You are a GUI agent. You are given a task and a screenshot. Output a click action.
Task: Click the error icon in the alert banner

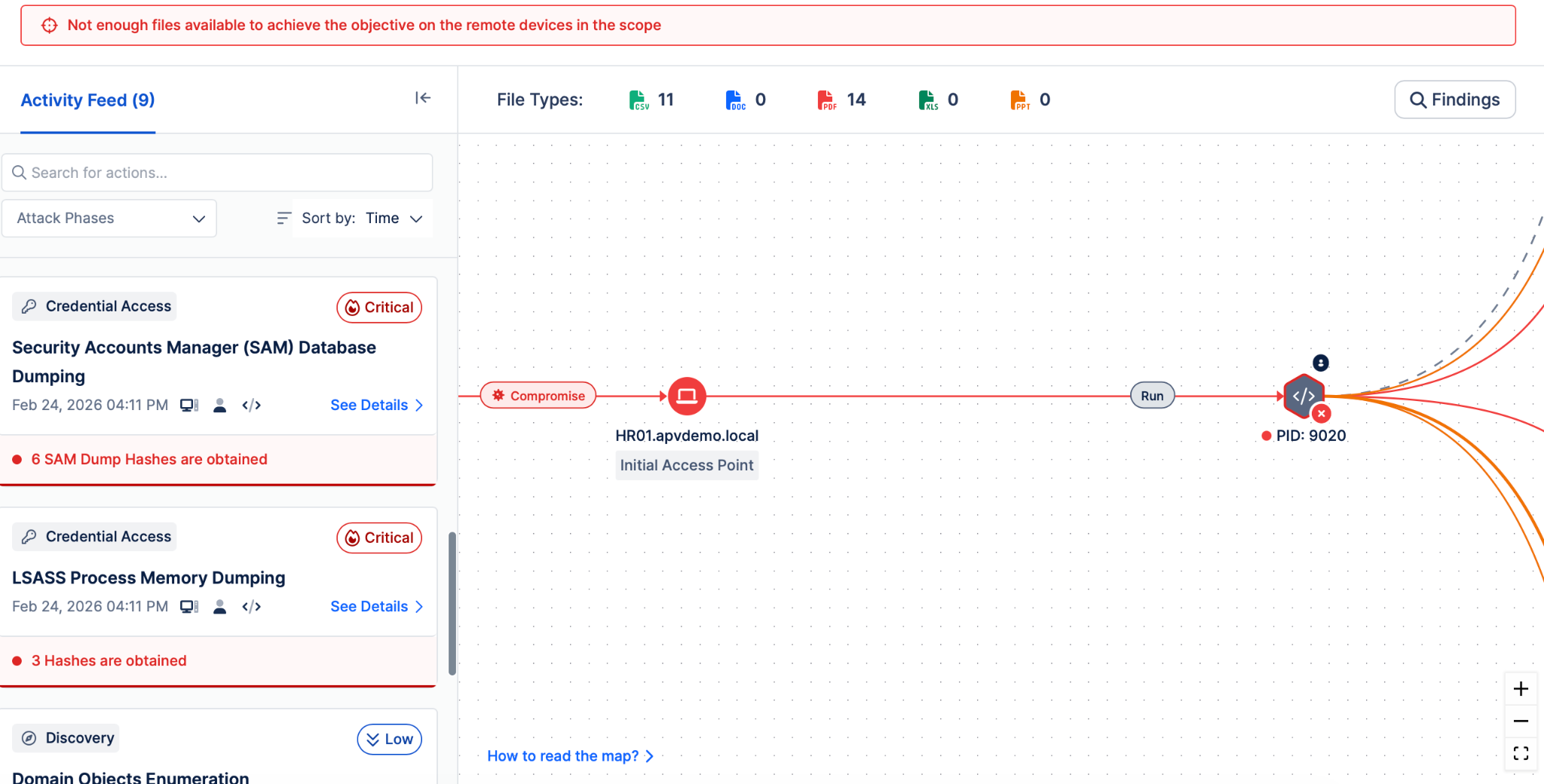[49, 25]
